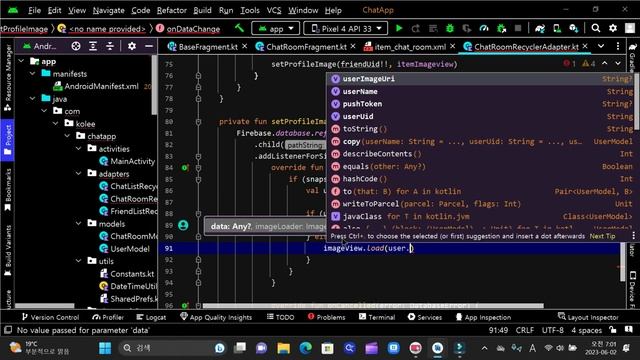The height and width of the screenshot is (360, 640).
Task: Click the Windows Start button
Action: point(105,348)
